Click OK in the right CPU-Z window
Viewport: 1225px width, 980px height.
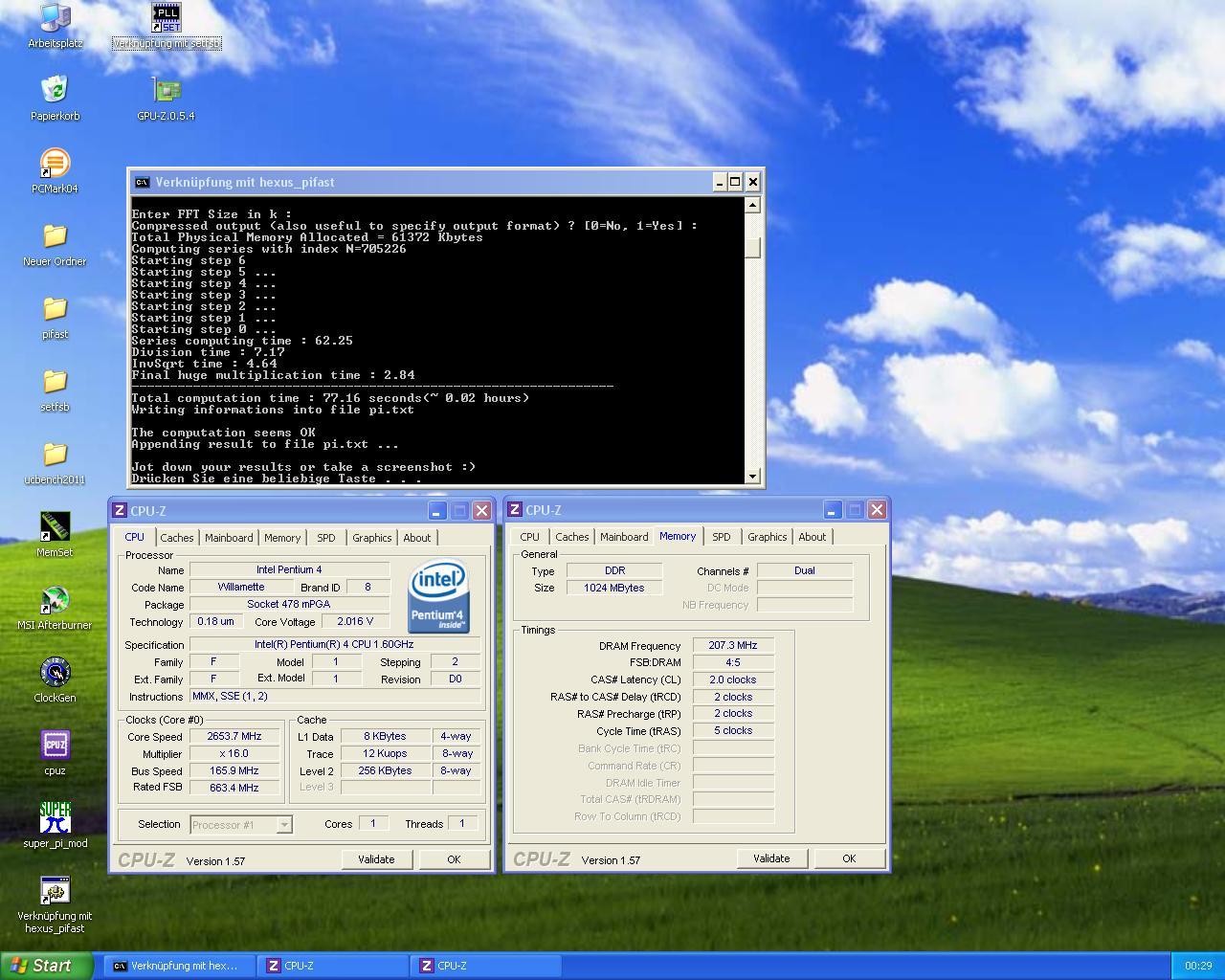point(849,858)
